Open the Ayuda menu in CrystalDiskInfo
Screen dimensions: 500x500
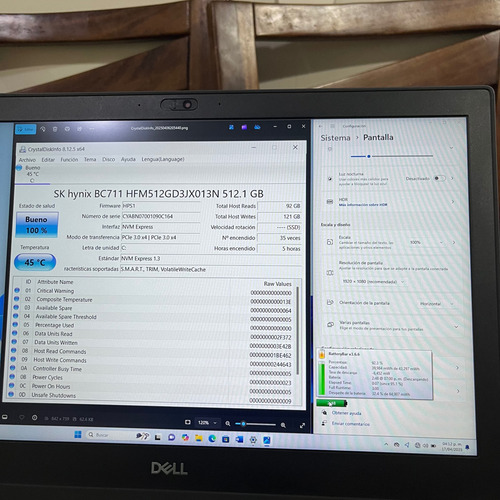(x=128, y=159)
